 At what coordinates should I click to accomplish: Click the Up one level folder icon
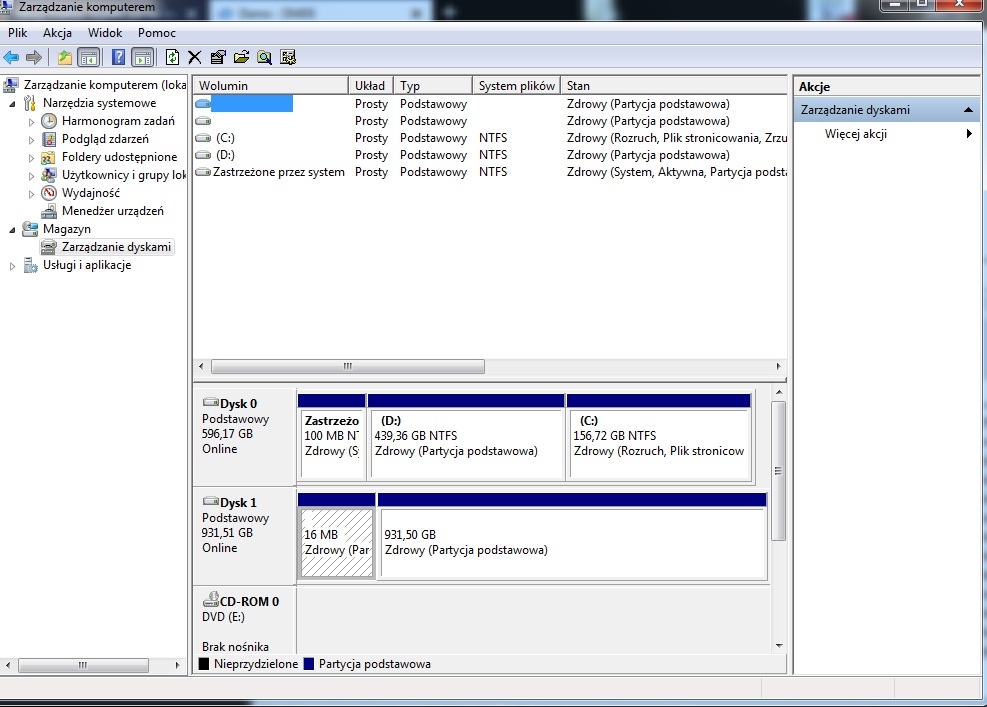pos(65,58)
